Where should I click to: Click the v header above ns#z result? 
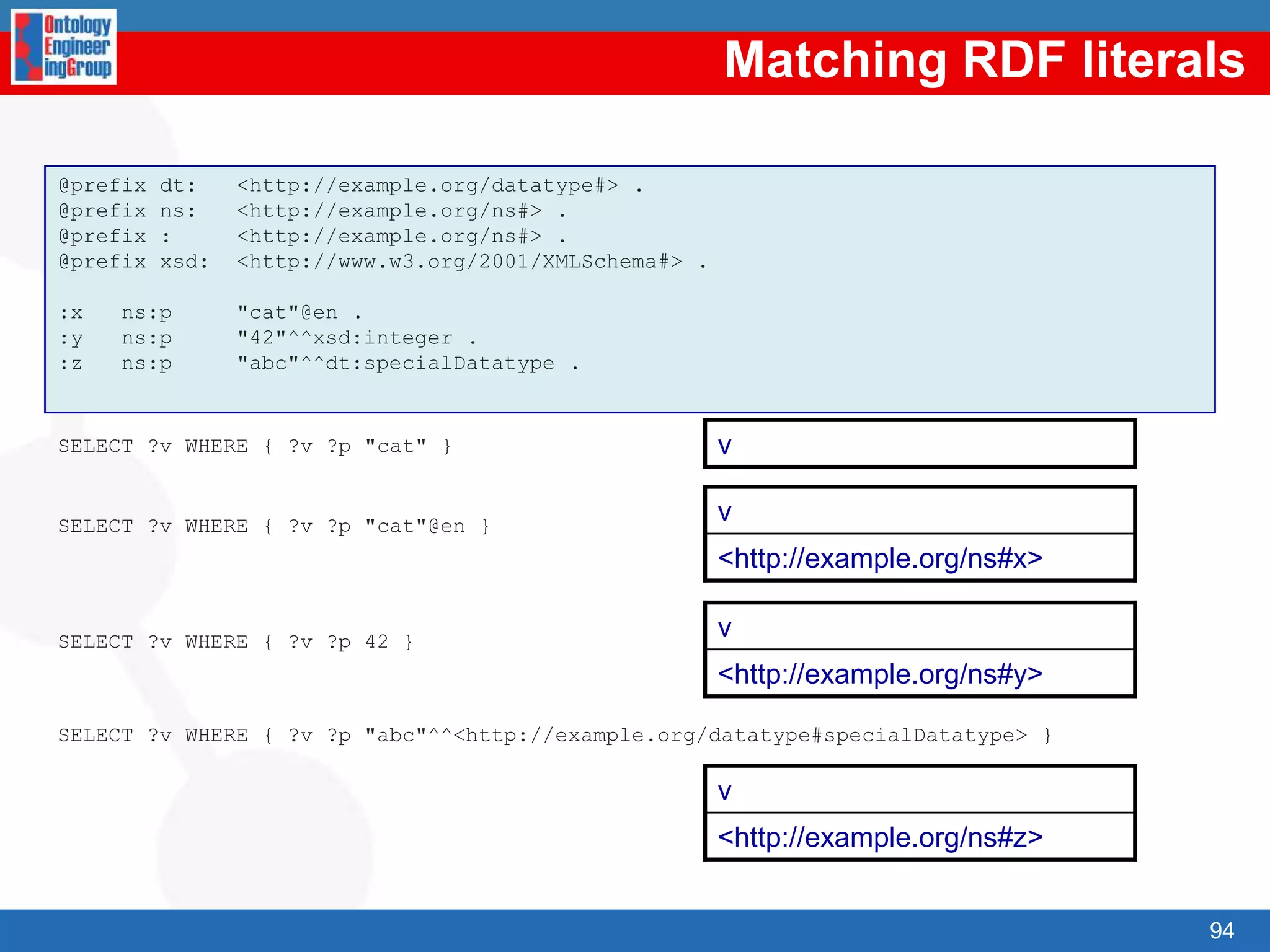pyautogui.click(x=724, y=791)
